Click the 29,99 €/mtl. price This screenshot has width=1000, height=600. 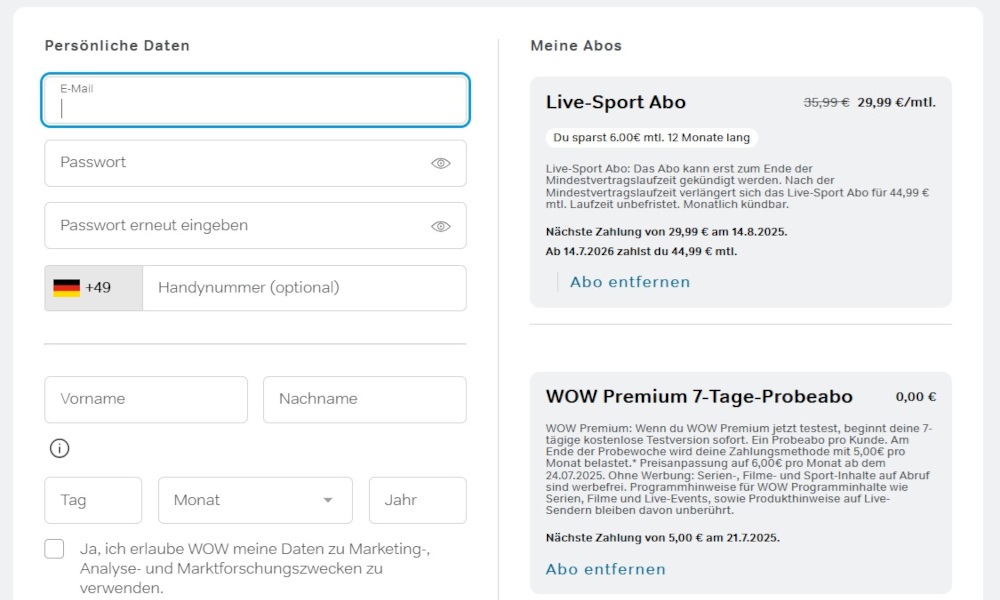tap(897, 102)
